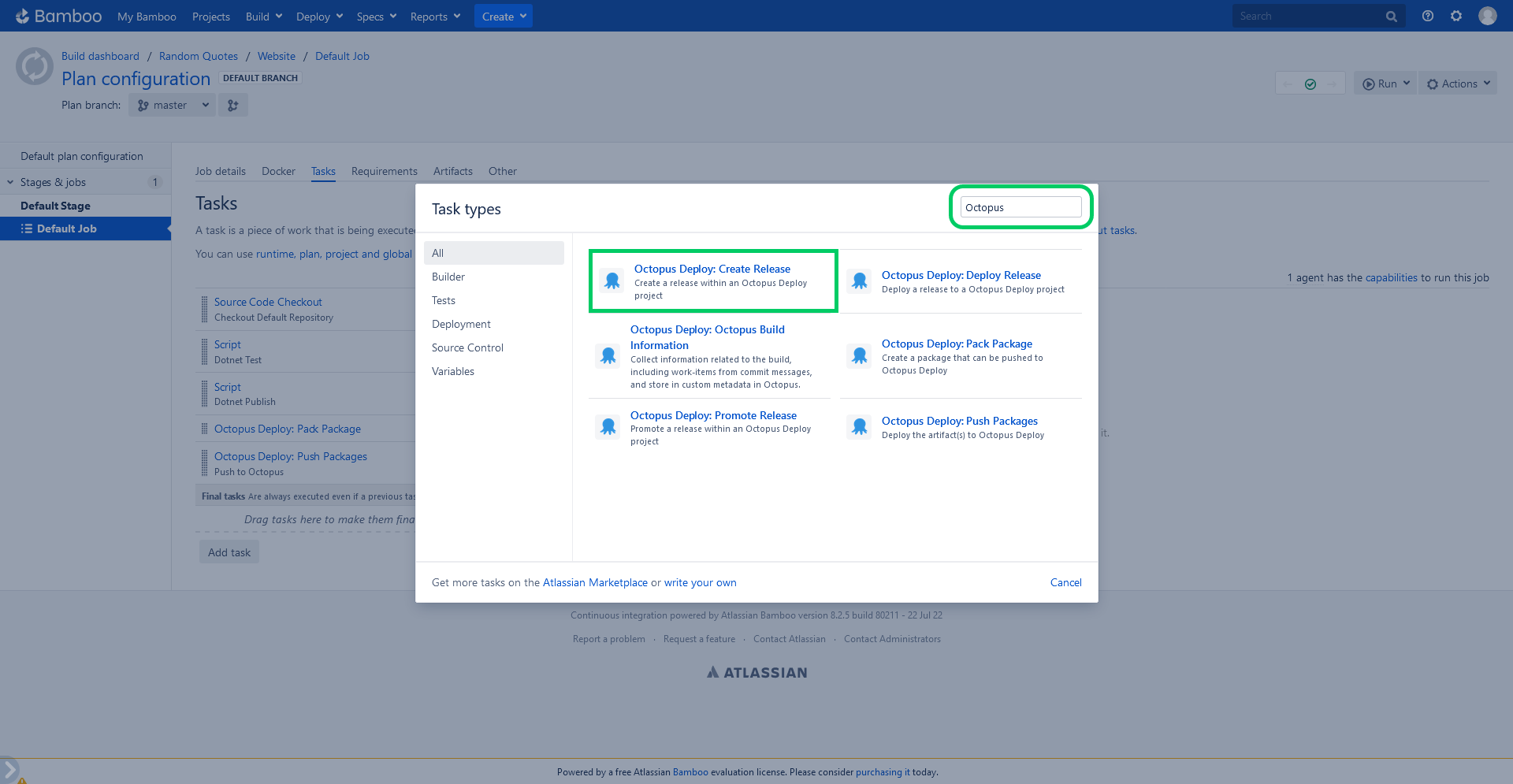Open the Build dropdown menu
This screenshot has width=1513, height=784.
tap(264, 17)
